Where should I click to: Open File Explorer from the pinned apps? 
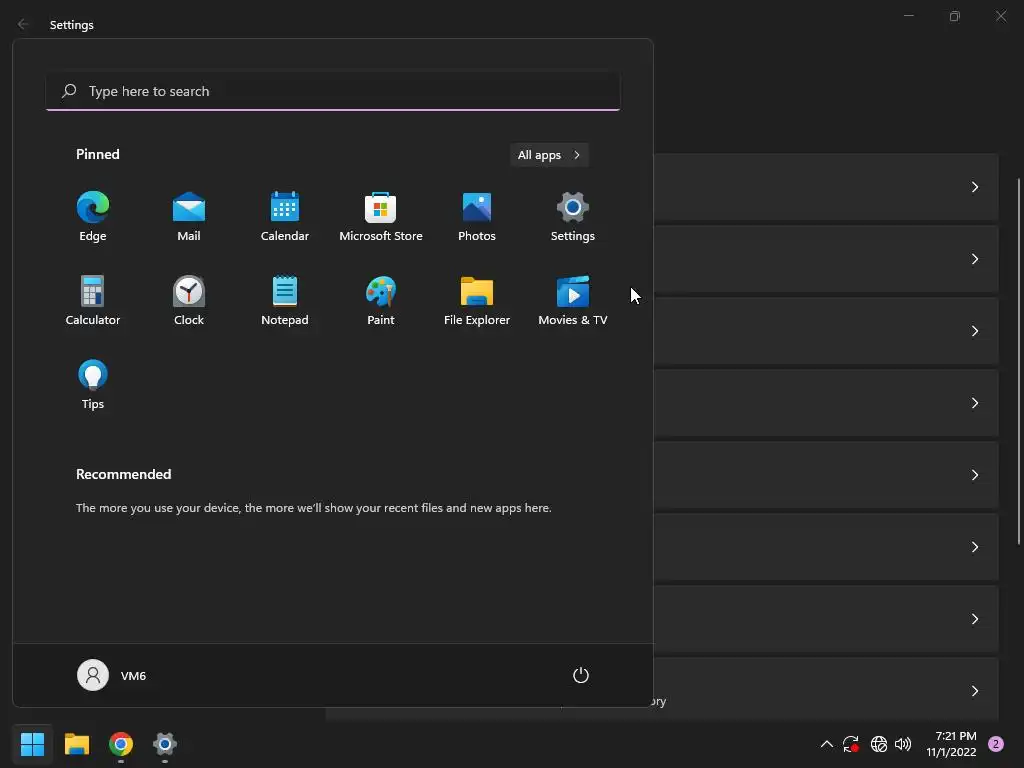477,300
